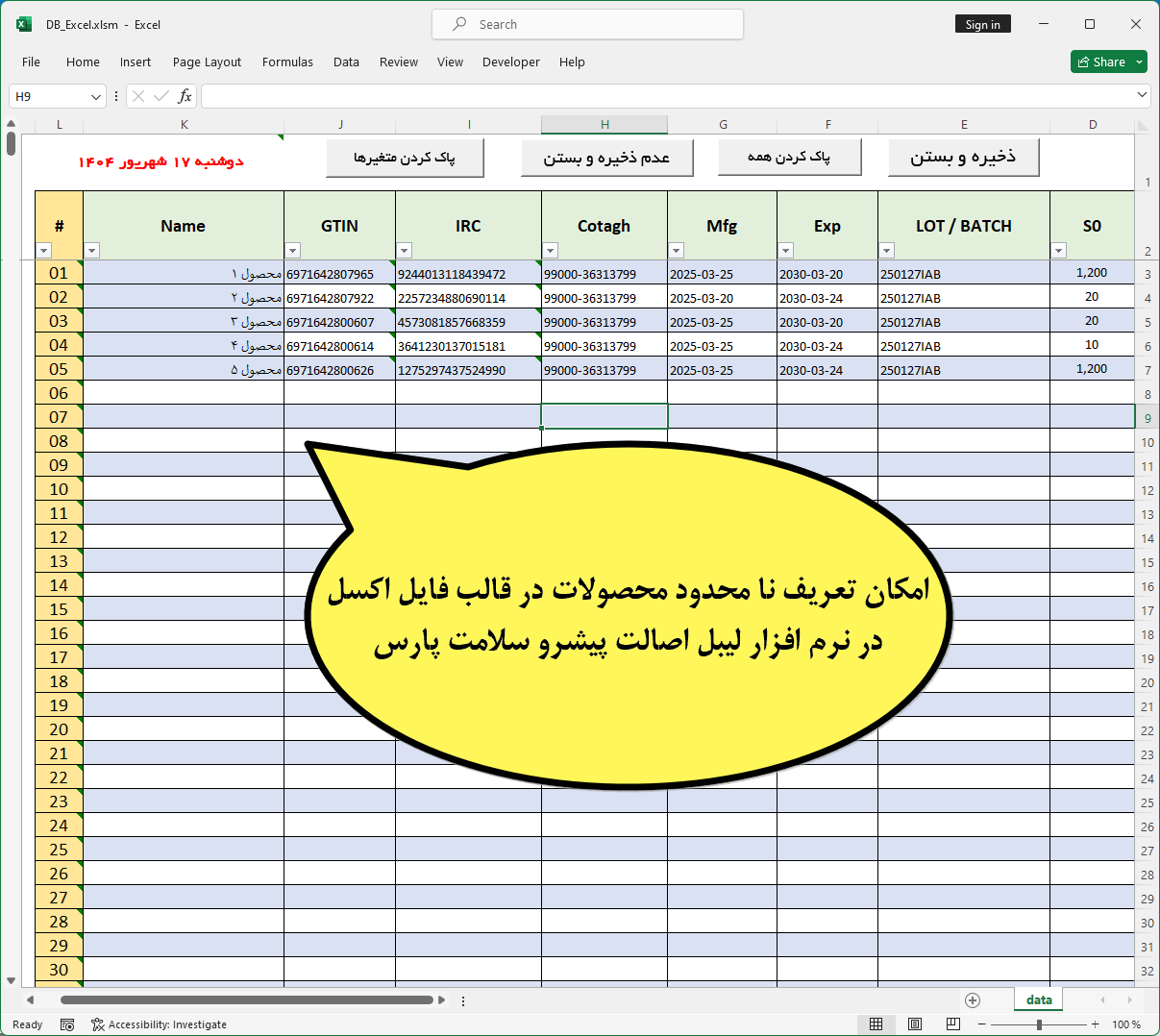Click the macro recording icon in status bar
This screenshot has height=1036, width=1160.
click(67, 1024)
